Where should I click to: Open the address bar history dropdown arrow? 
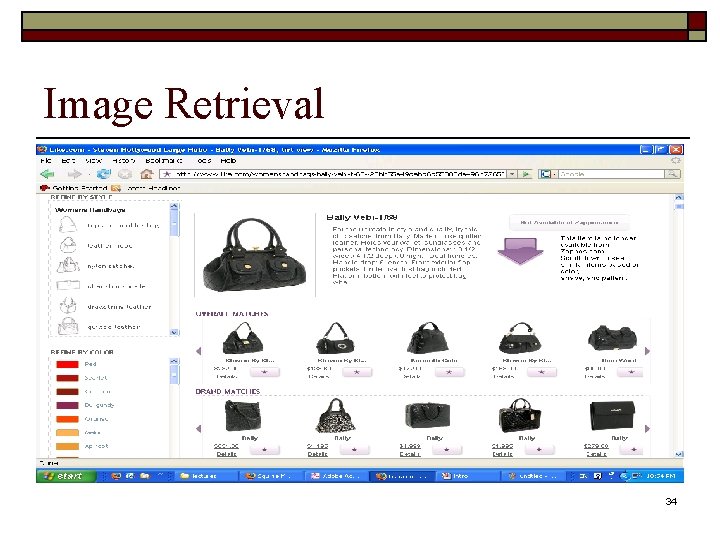tap(512, 174)
